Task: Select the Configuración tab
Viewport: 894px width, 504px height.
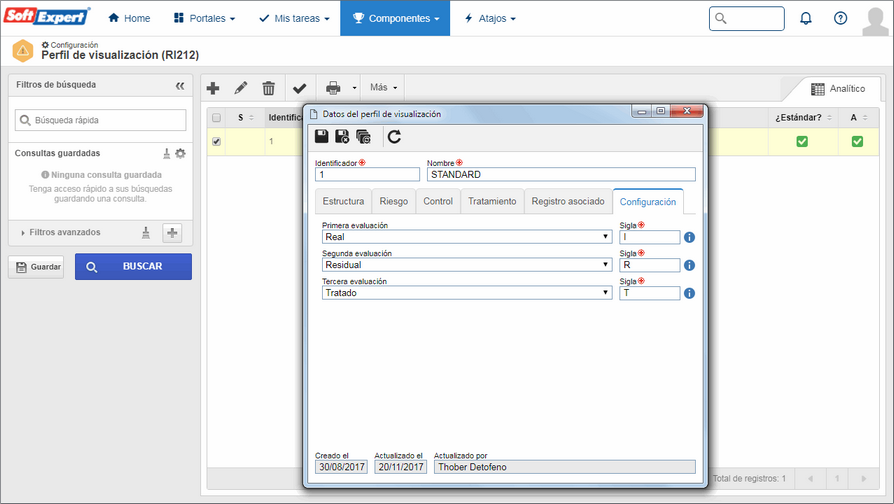Action: [648, 202]
